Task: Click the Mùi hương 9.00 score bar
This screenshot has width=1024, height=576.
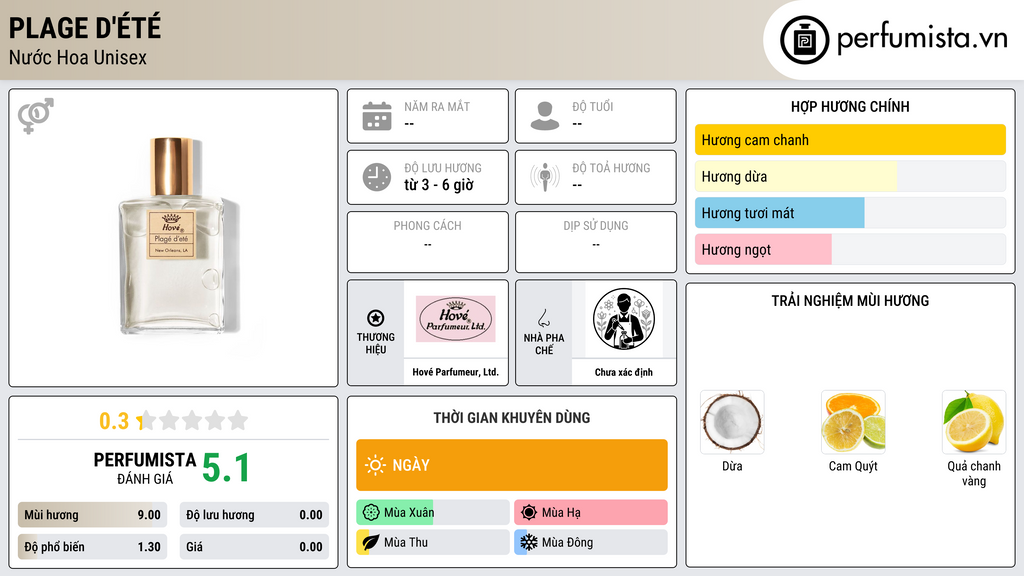Action: click(92, 515)
